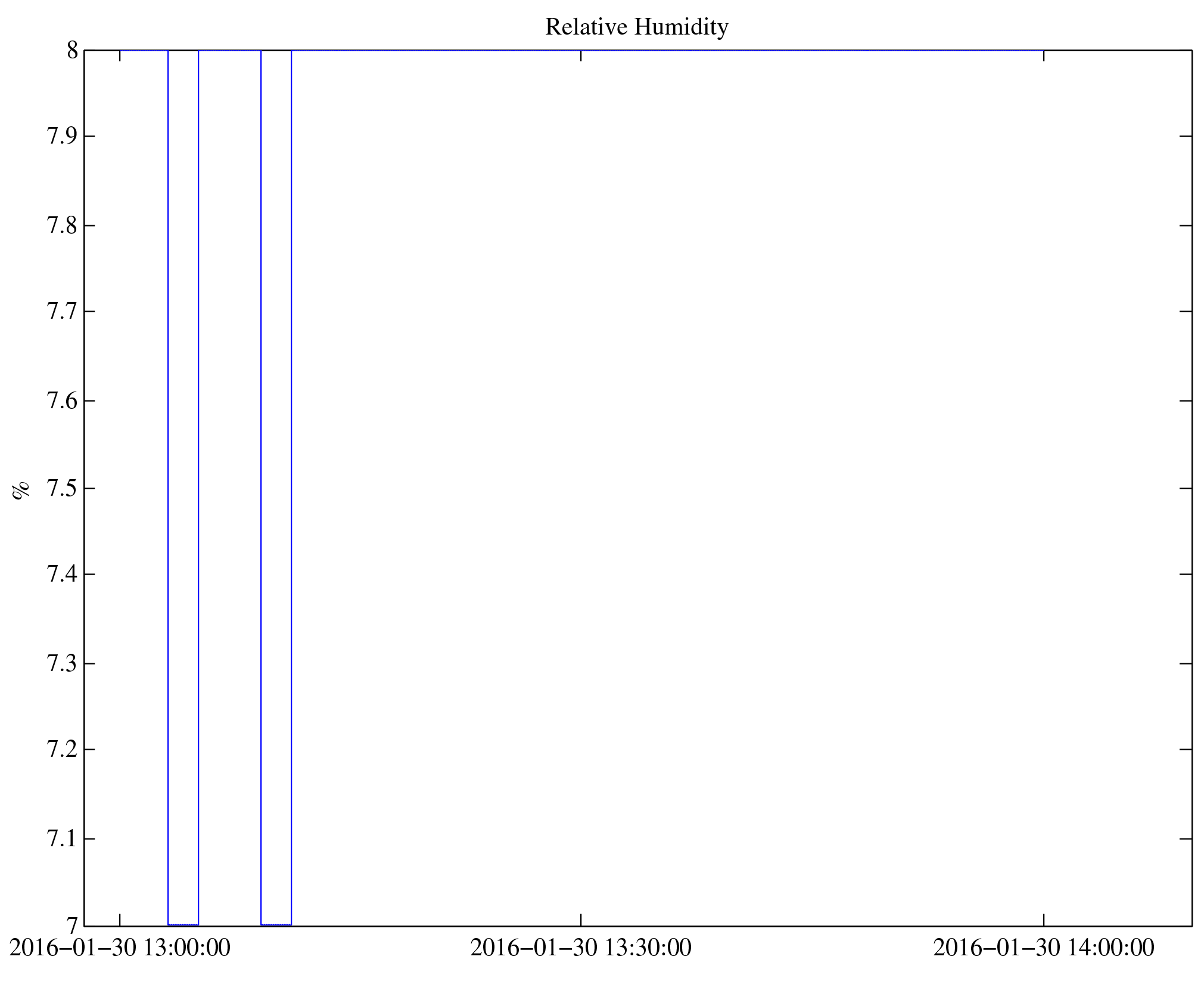Click bottom of the first humidity dip
The height and width of the screenshot is (1003, 1204).
183,924
